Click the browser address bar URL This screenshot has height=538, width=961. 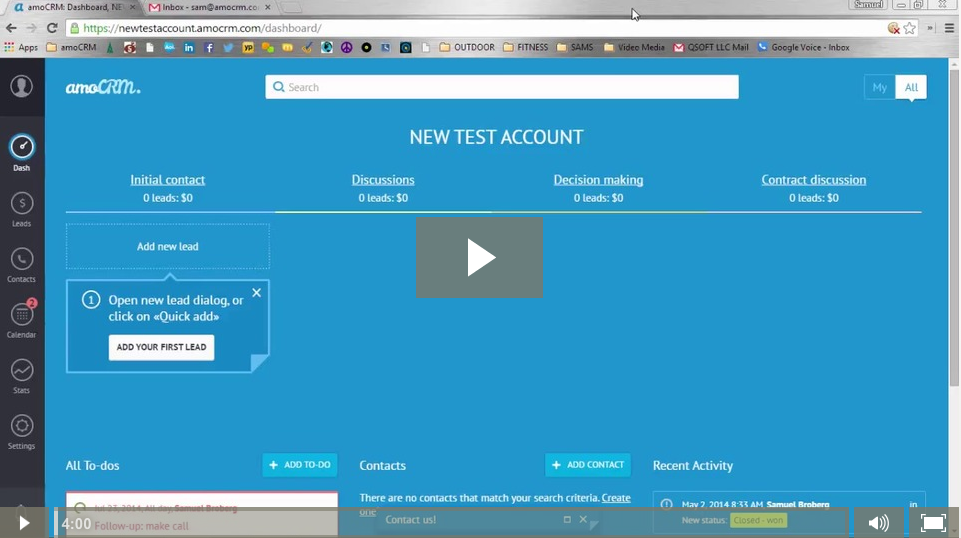(x=202, y=28)
